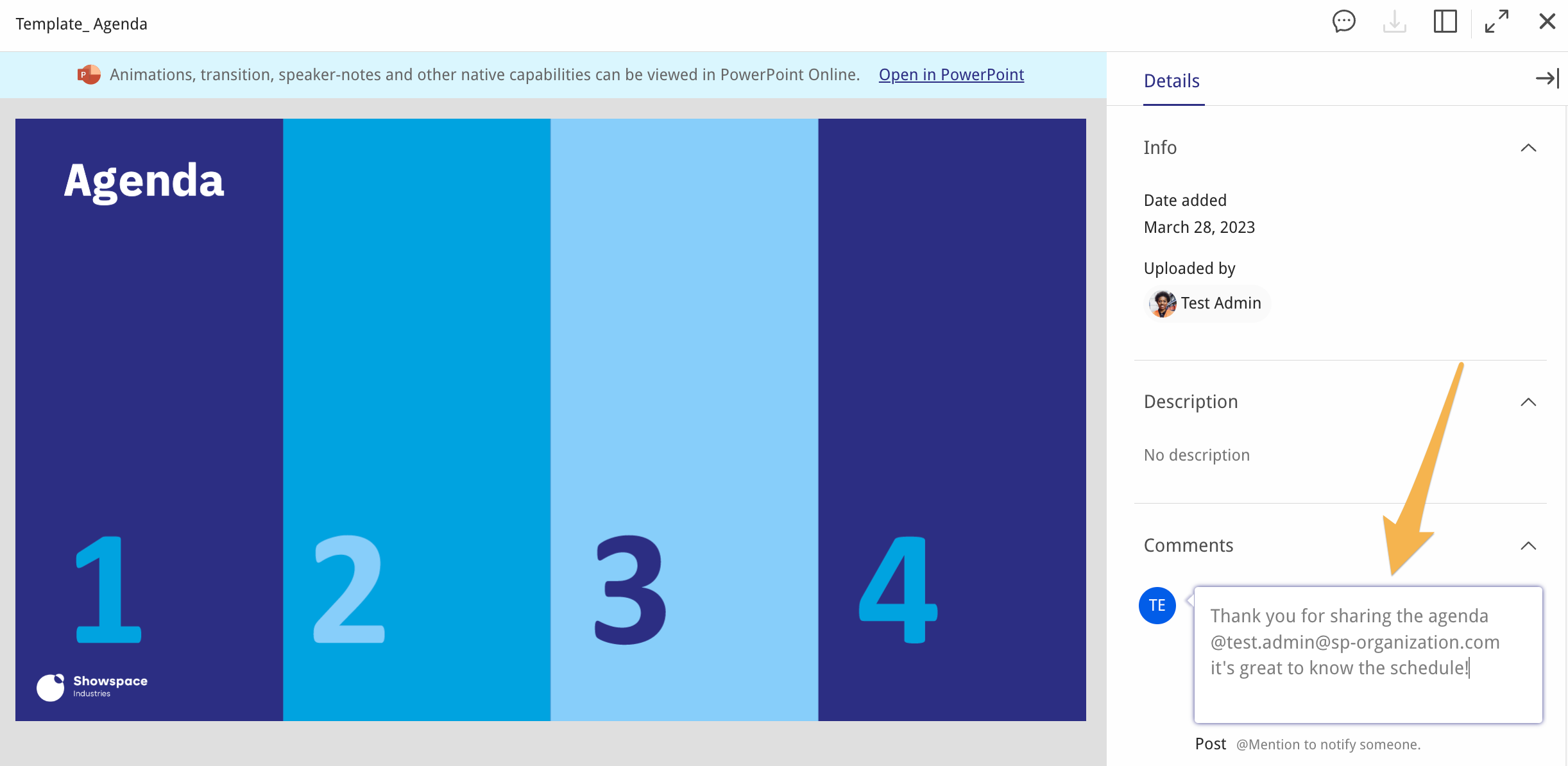Enter fullscreen presentation mode
Image resolution: width=1568 pixels, height=766 pixels.
pyautogui.click(x=1497, y=21)
